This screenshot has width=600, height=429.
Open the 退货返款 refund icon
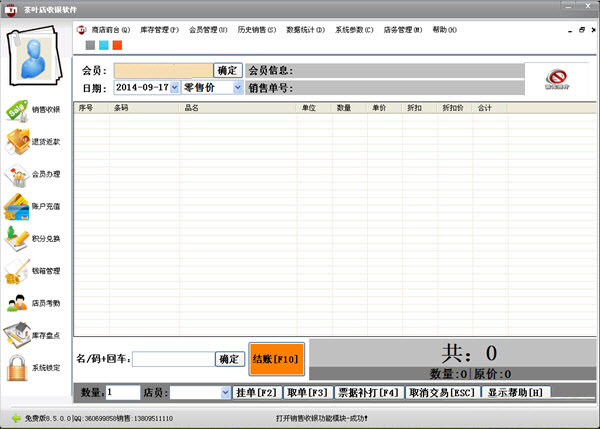tap(17, 142)
